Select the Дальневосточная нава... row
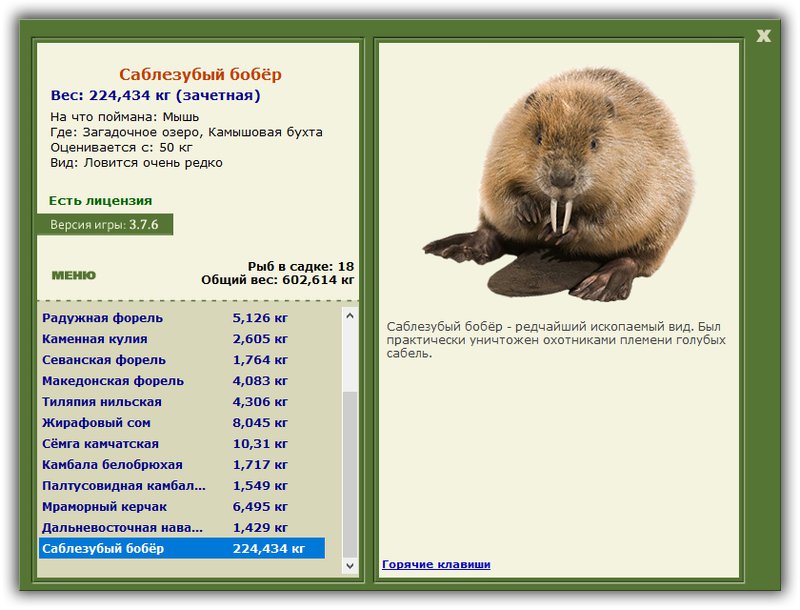 coord(182,527)
